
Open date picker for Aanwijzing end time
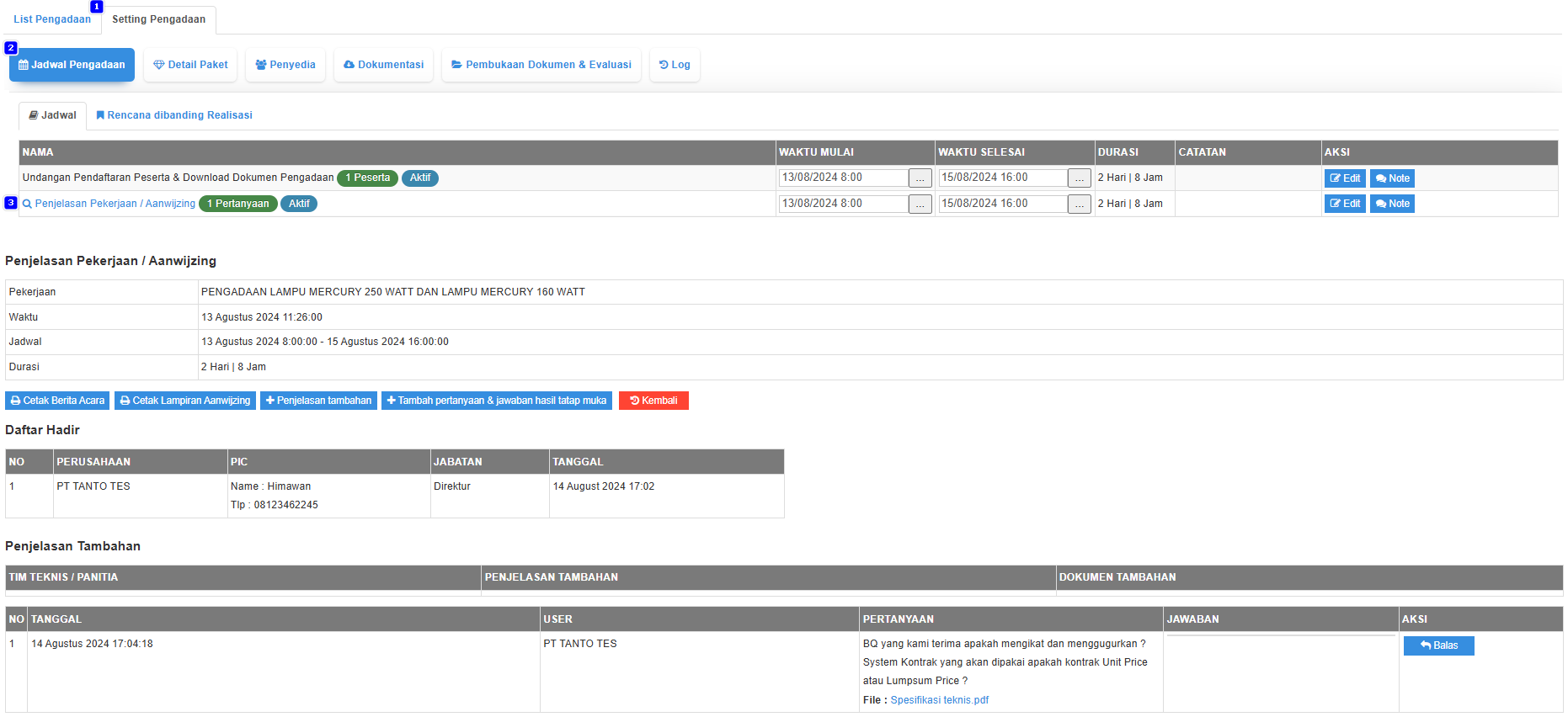[x=1079, y=204]
